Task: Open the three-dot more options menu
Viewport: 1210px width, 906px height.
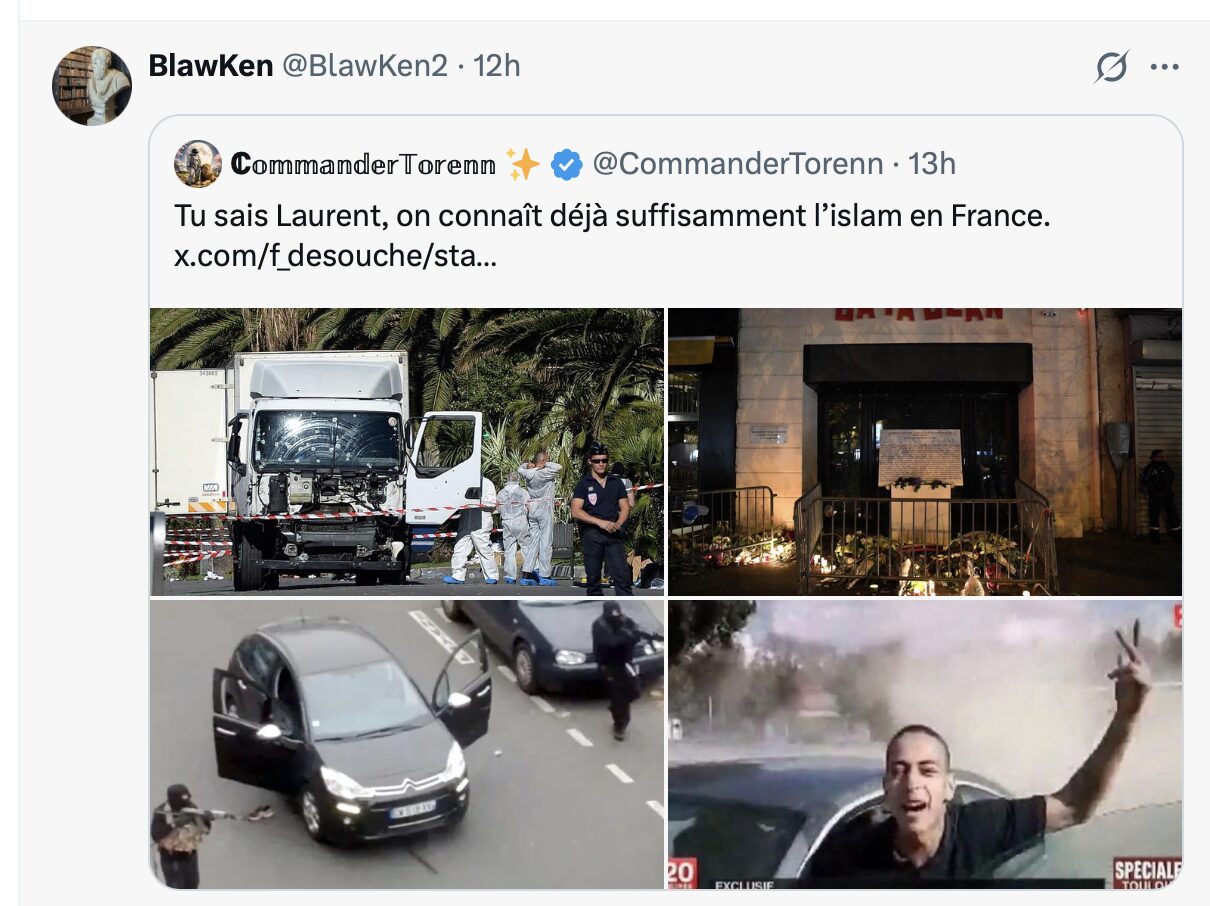Action: point(1164,67)
